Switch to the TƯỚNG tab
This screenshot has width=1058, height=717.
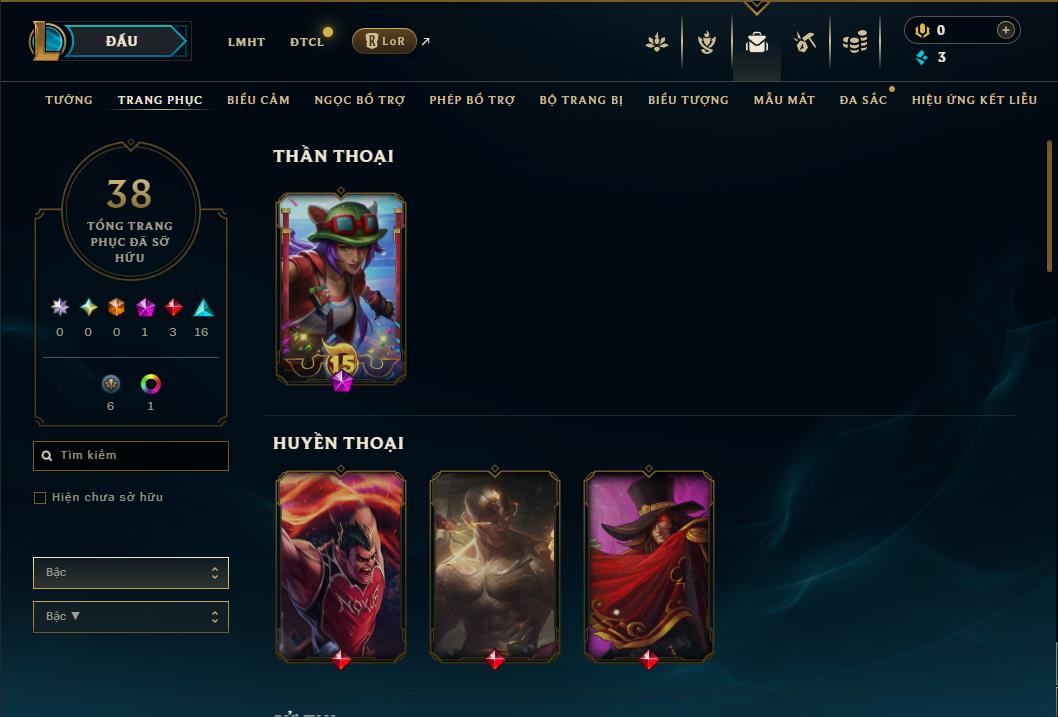[69, 100]
